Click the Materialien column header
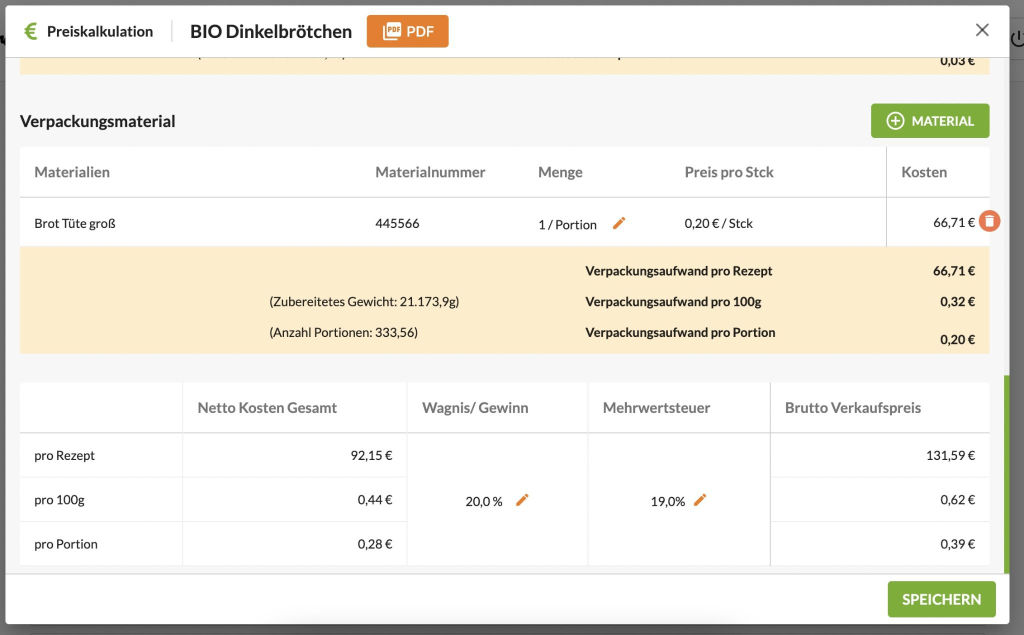 pyautogui.click(x=72, y=172)
